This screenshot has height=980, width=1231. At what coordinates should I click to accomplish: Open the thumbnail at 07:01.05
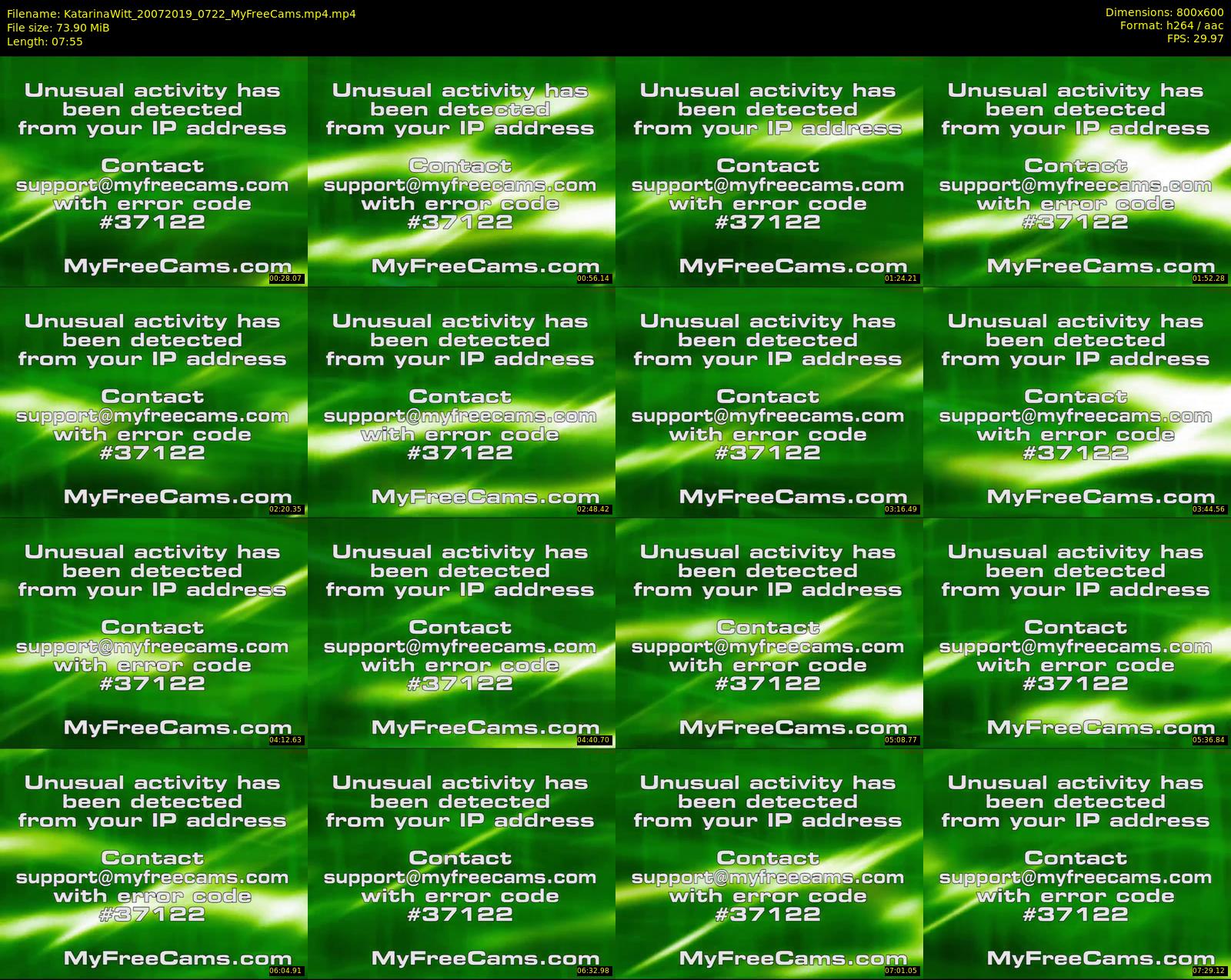click(x=769, y=863)
